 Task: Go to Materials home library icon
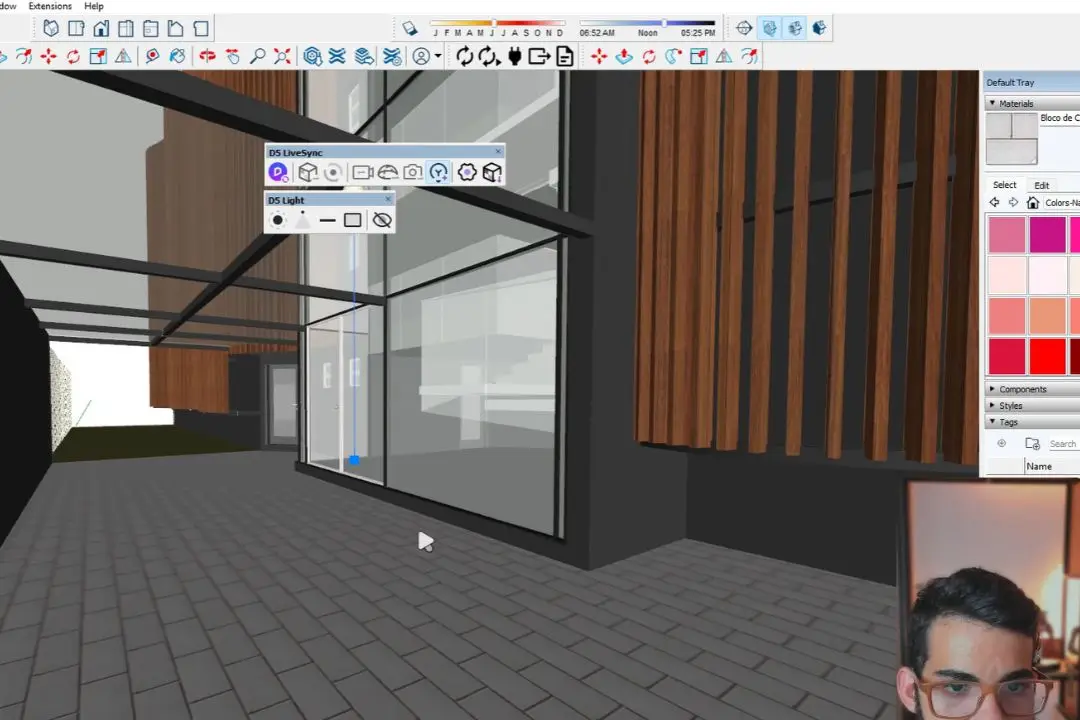[x=1032, y=202]
